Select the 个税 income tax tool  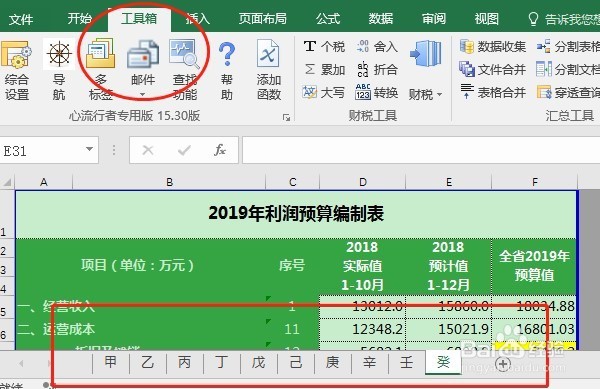point(324,47)
